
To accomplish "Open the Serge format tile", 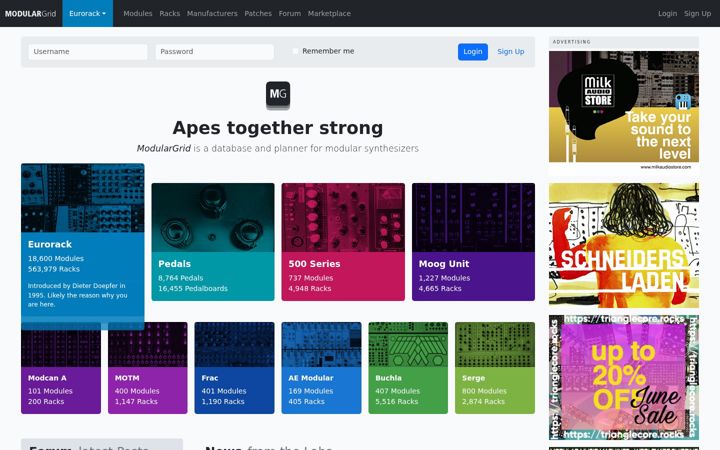I will click(495, 368).
